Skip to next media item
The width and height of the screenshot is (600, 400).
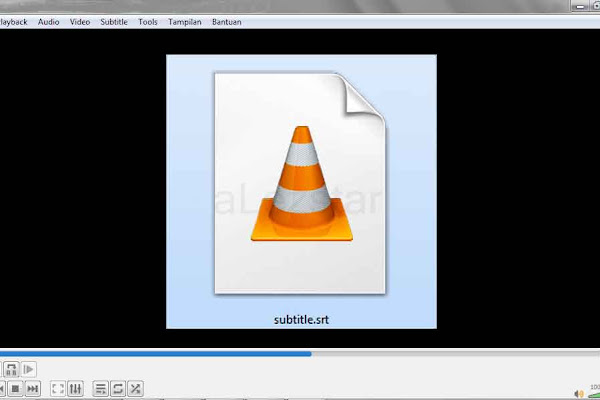click(x=33, y=389)
